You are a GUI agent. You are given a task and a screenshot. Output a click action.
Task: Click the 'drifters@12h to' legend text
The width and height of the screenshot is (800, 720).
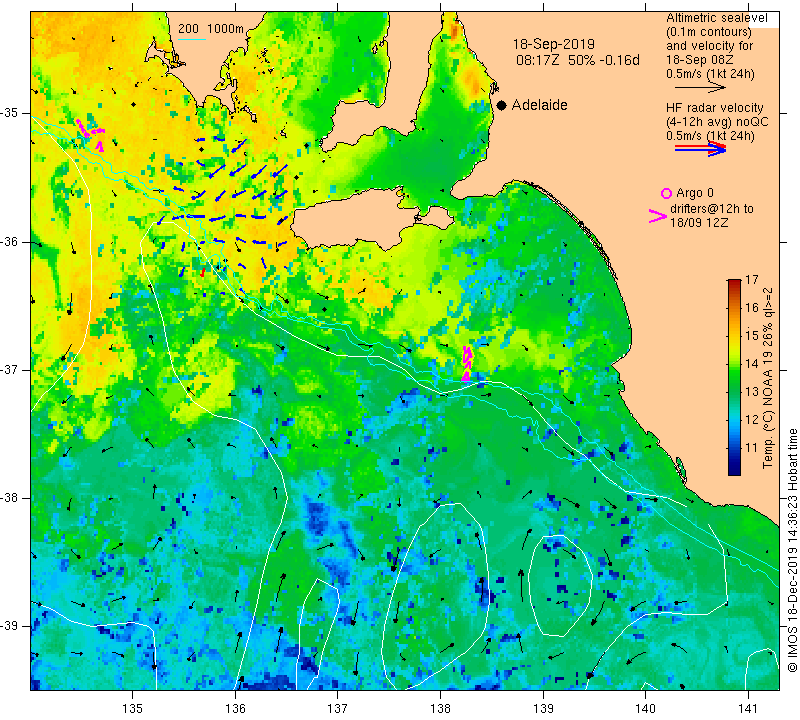tap(712, 209)
